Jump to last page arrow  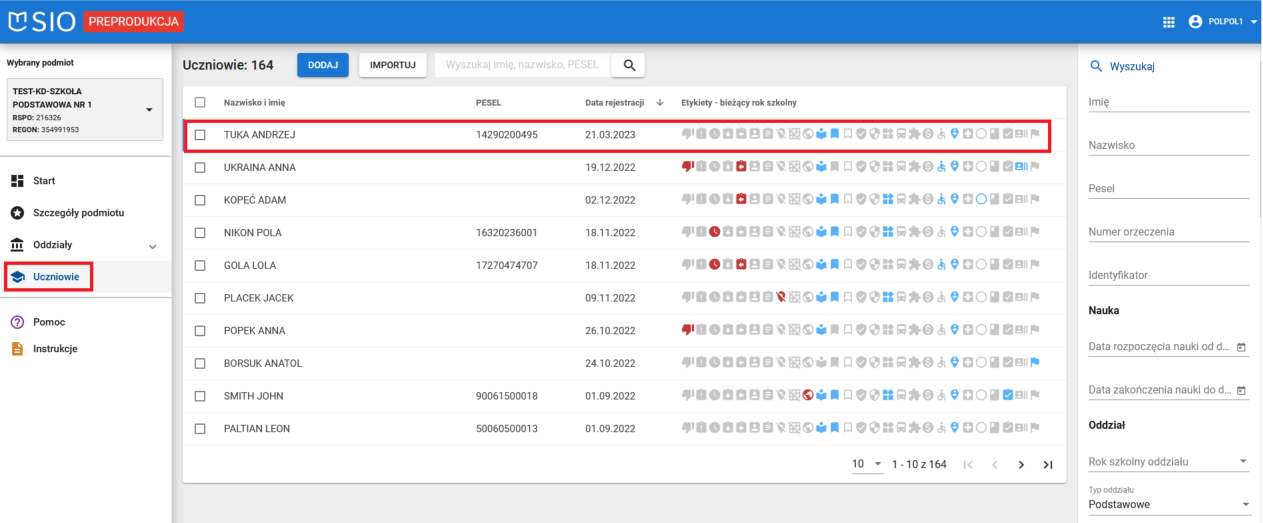pos(1048,464)
